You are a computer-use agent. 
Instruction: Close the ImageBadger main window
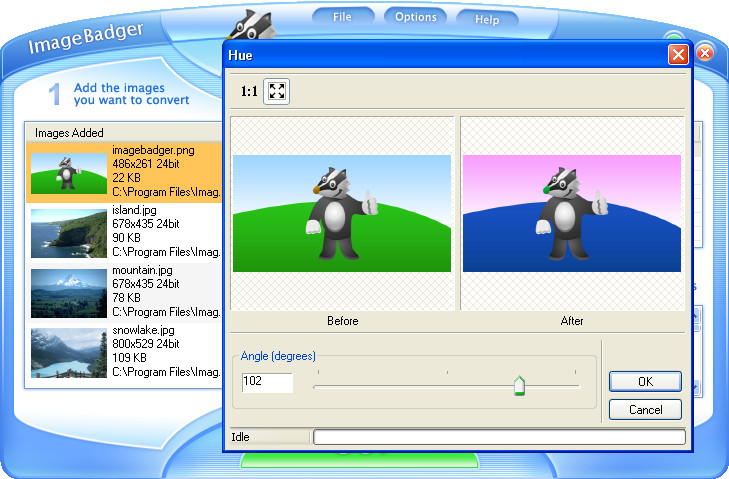click(x=705, y=53)
